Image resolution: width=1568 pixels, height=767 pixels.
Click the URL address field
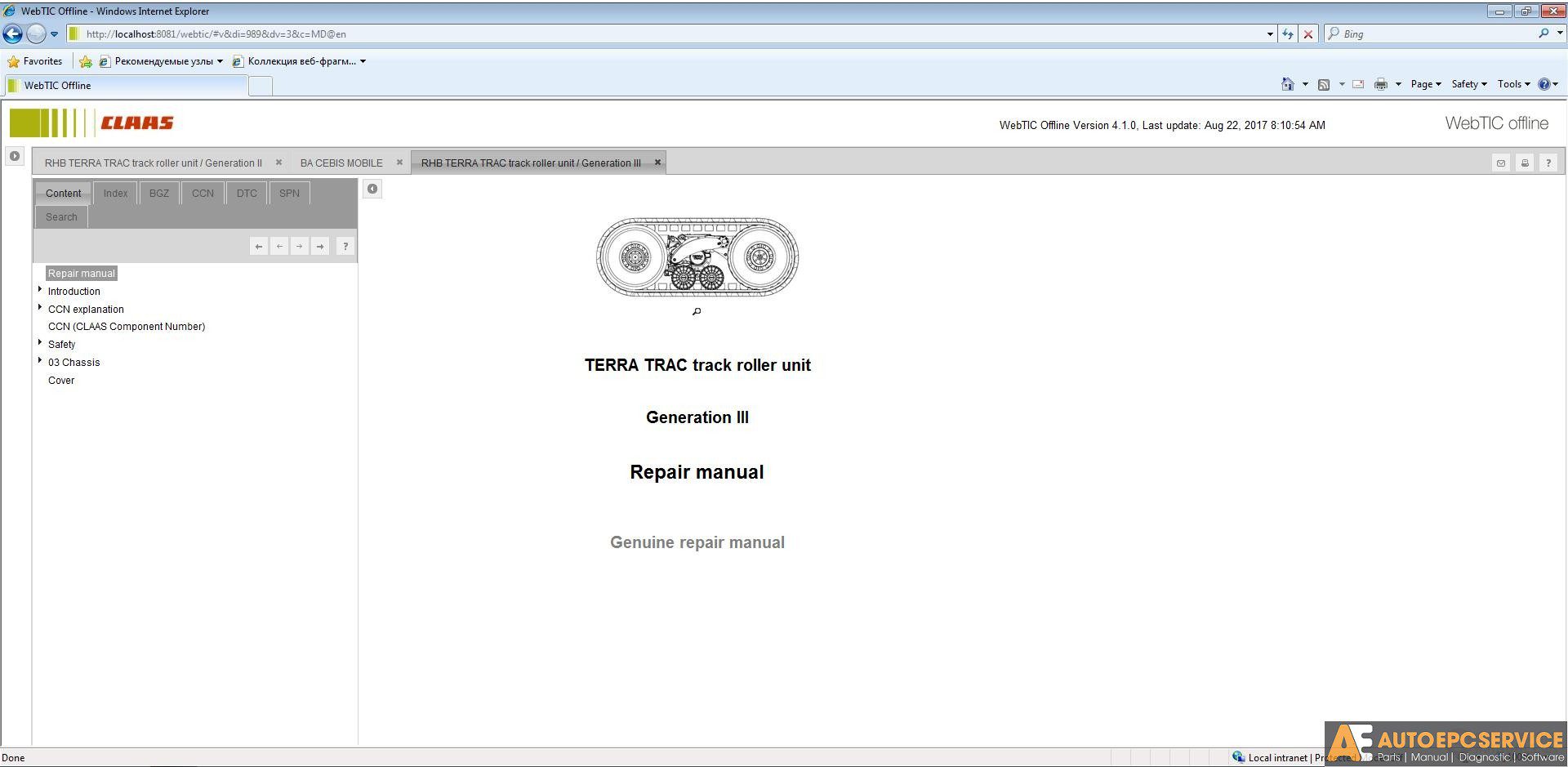pos(670,34)
